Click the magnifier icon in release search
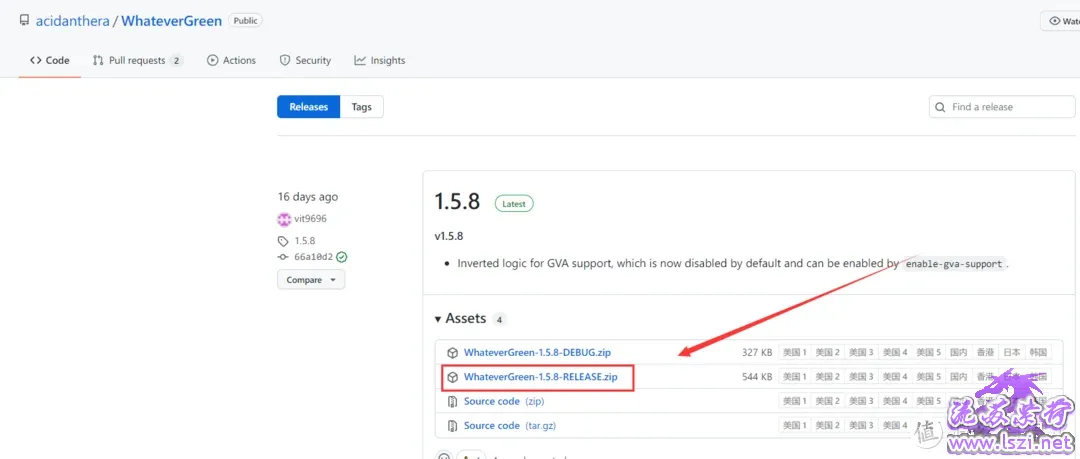 tap(941, 107)
